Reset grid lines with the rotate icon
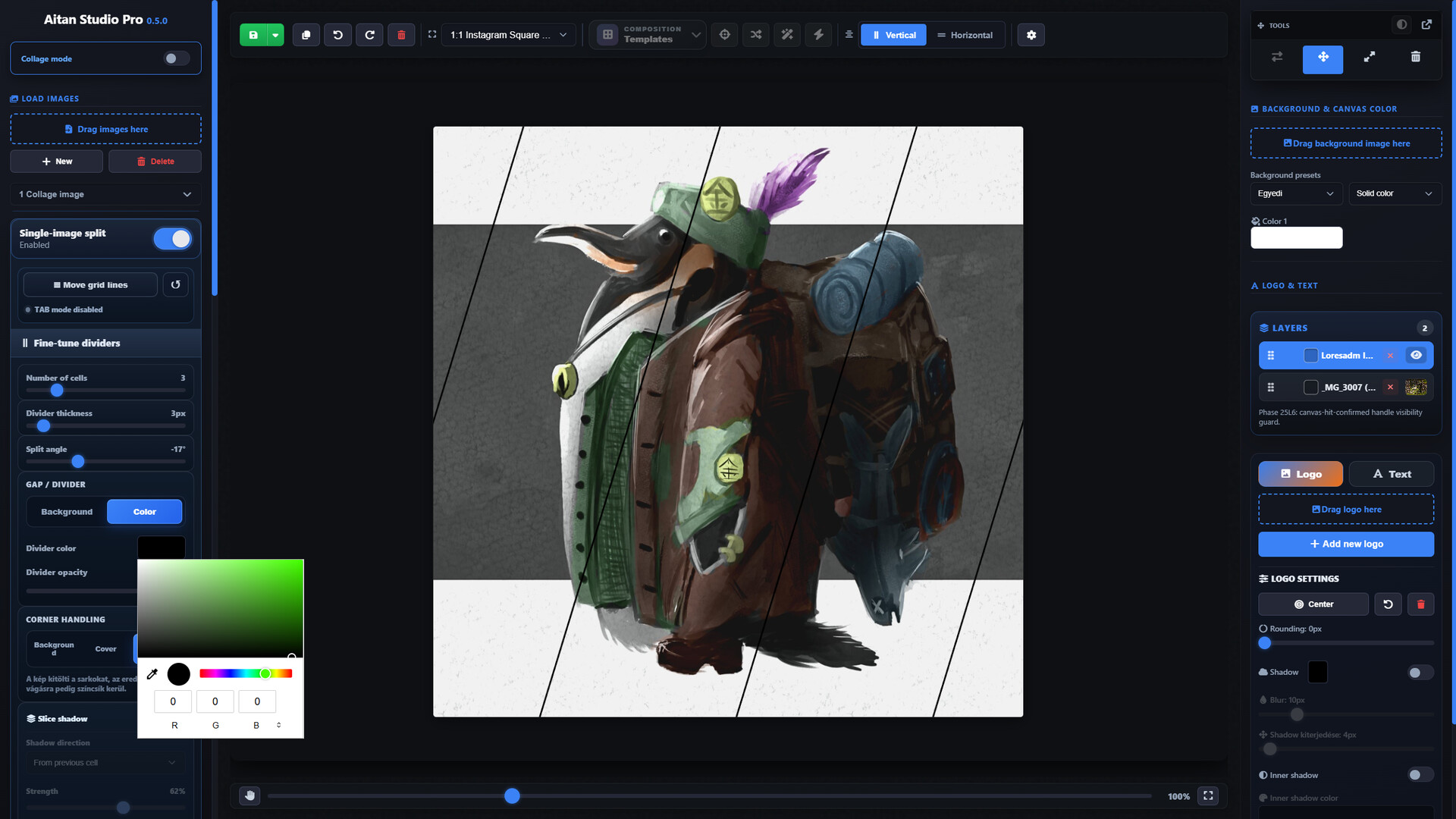This screenshot has width=1456, height=819. [x=175, y=285]
